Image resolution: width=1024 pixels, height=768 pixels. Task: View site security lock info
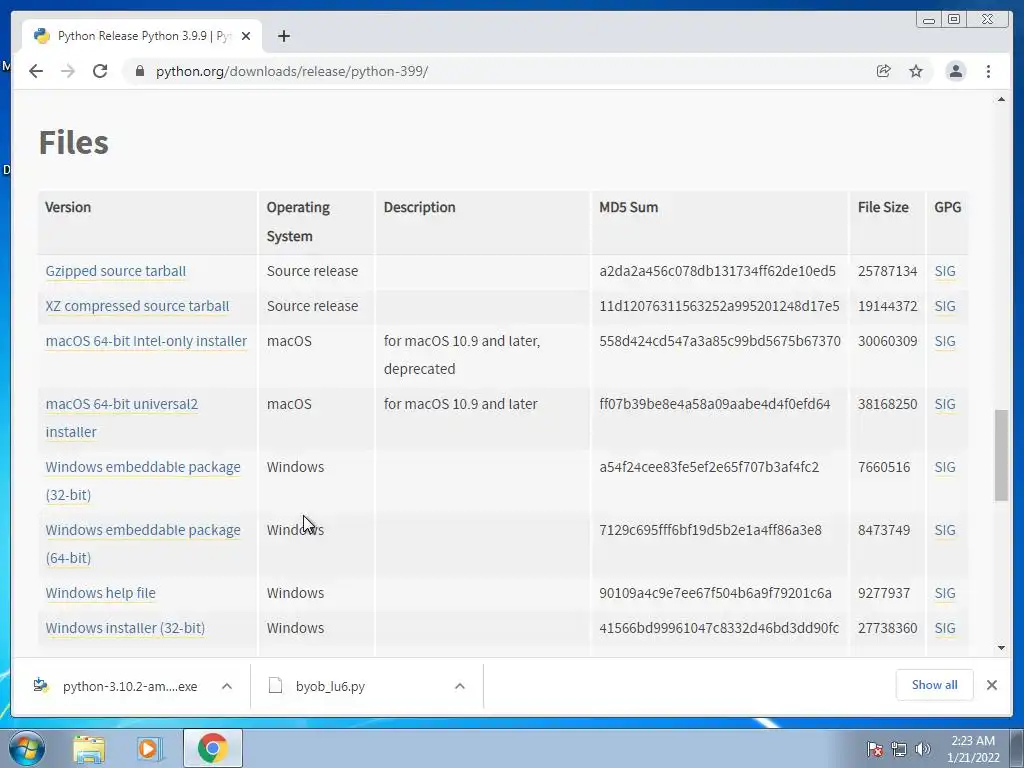click(x=139, y=71)
